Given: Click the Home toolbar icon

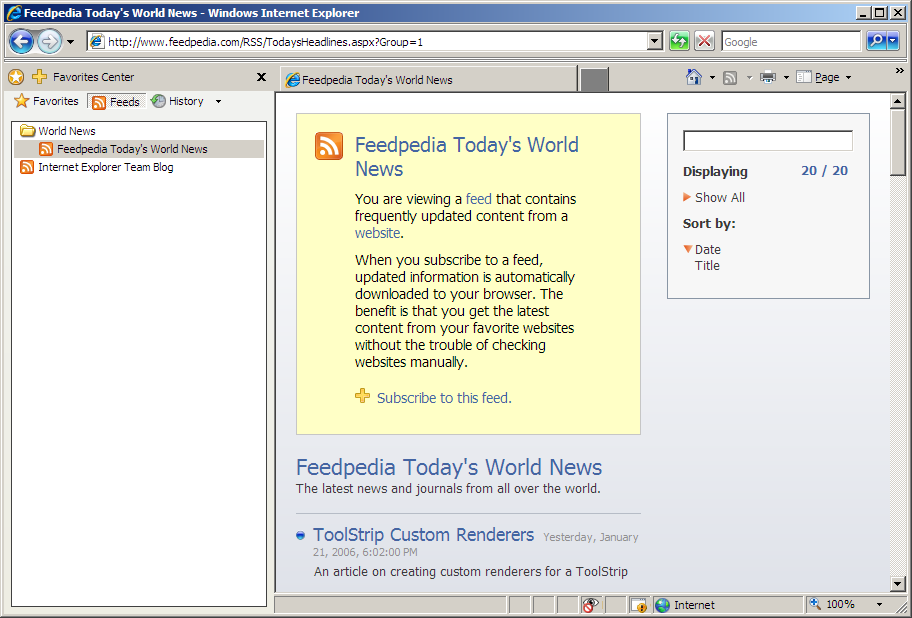Looking at the screenshot, I should [693, 77].
